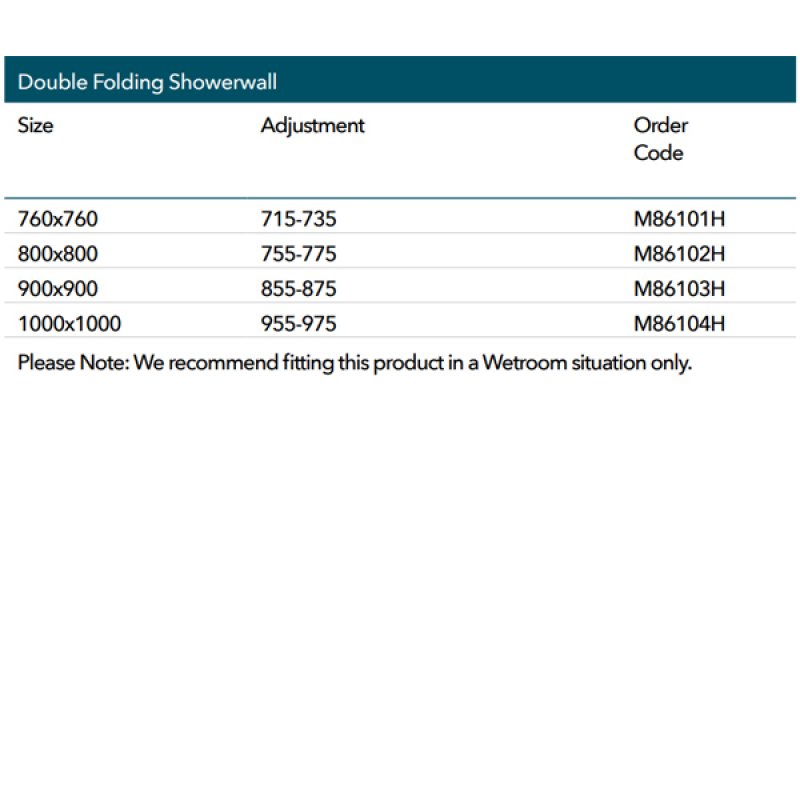This screenshot has height=800, width=800.
Task: Click the 855-875 adjustment value
Action: point(299,289)
